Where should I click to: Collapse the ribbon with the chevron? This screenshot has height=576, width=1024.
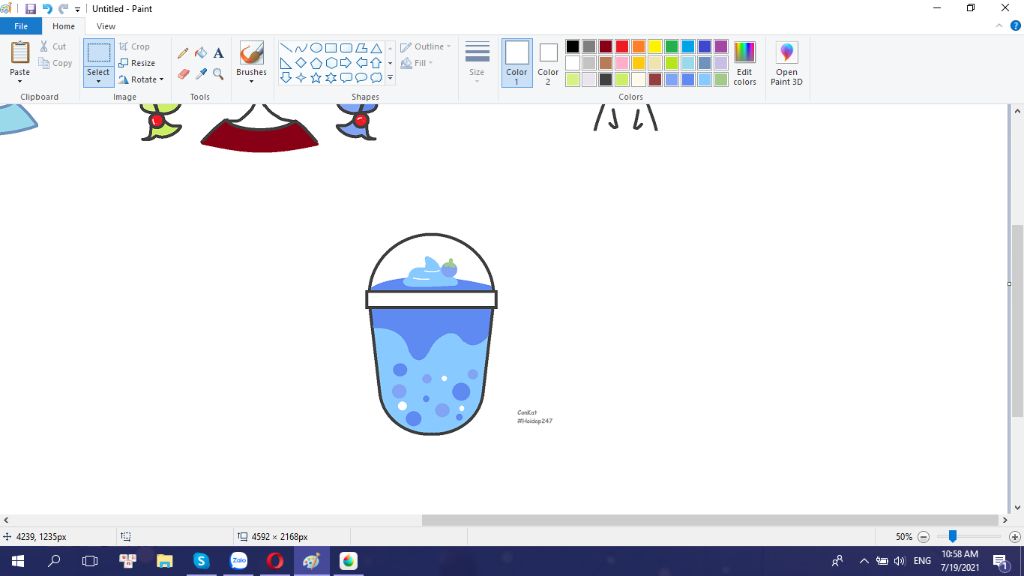[x=999, y=26]
